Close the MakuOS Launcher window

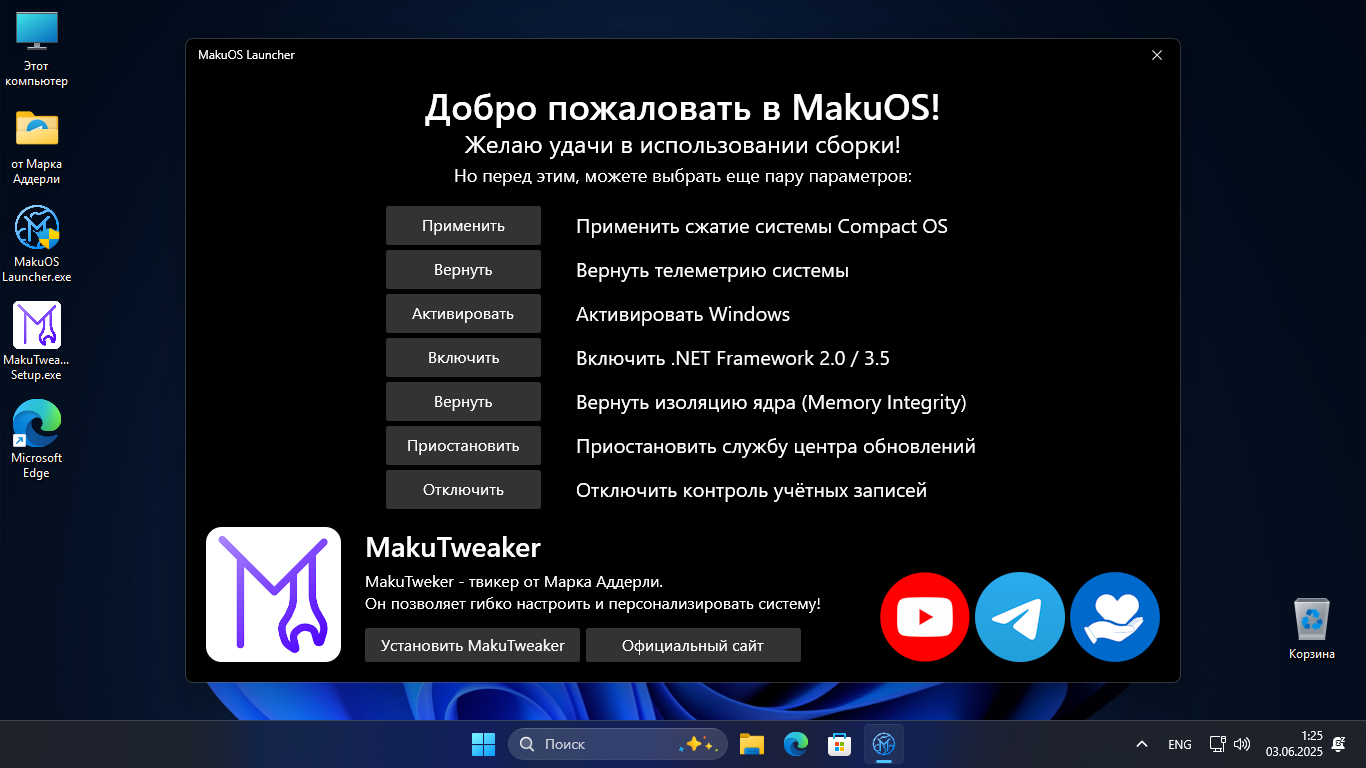pos(1157,55)
